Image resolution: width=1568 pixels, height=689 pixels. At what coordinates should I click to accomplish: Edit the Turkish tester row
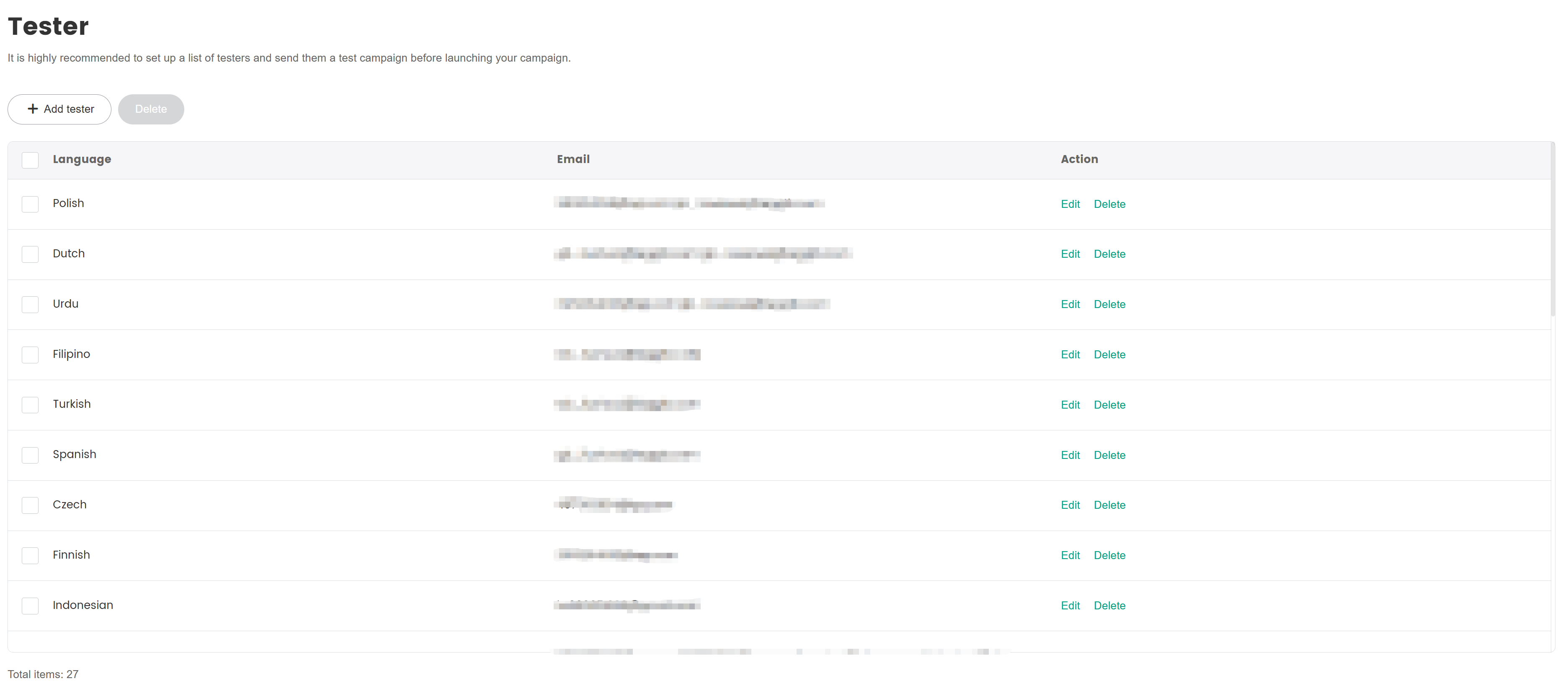(1070, 404)
